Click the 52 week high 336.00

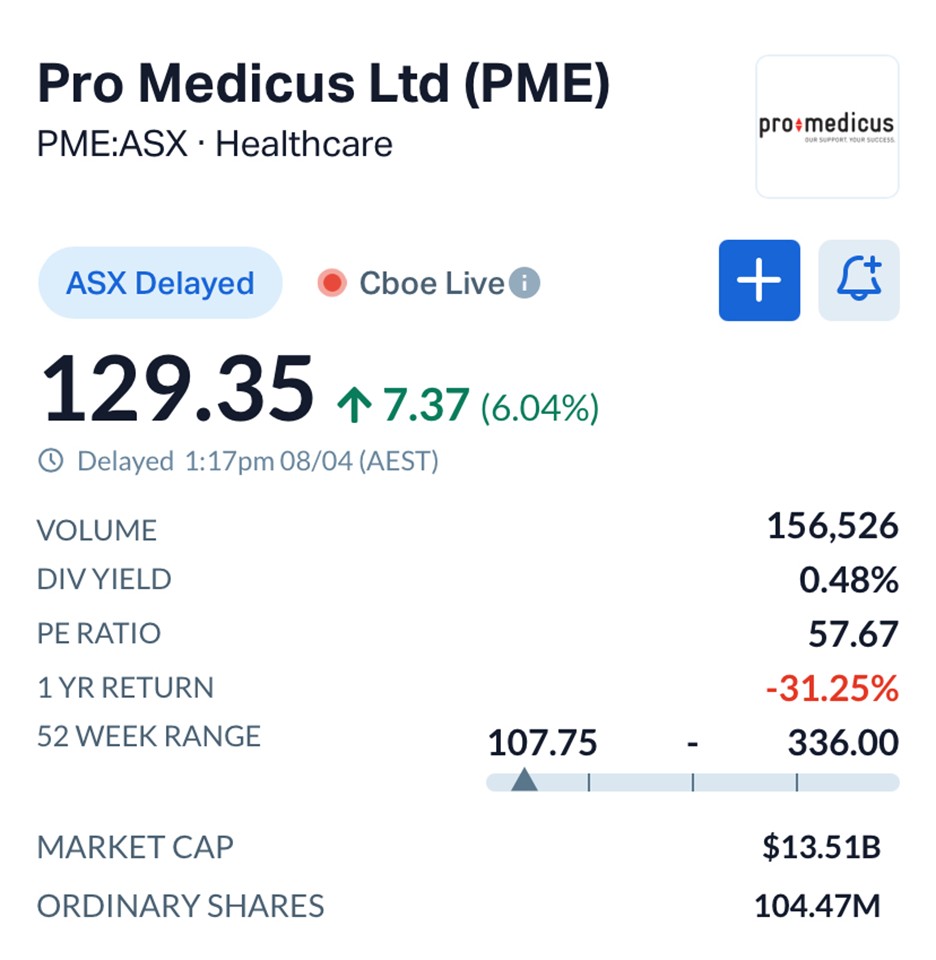point(843,743)
